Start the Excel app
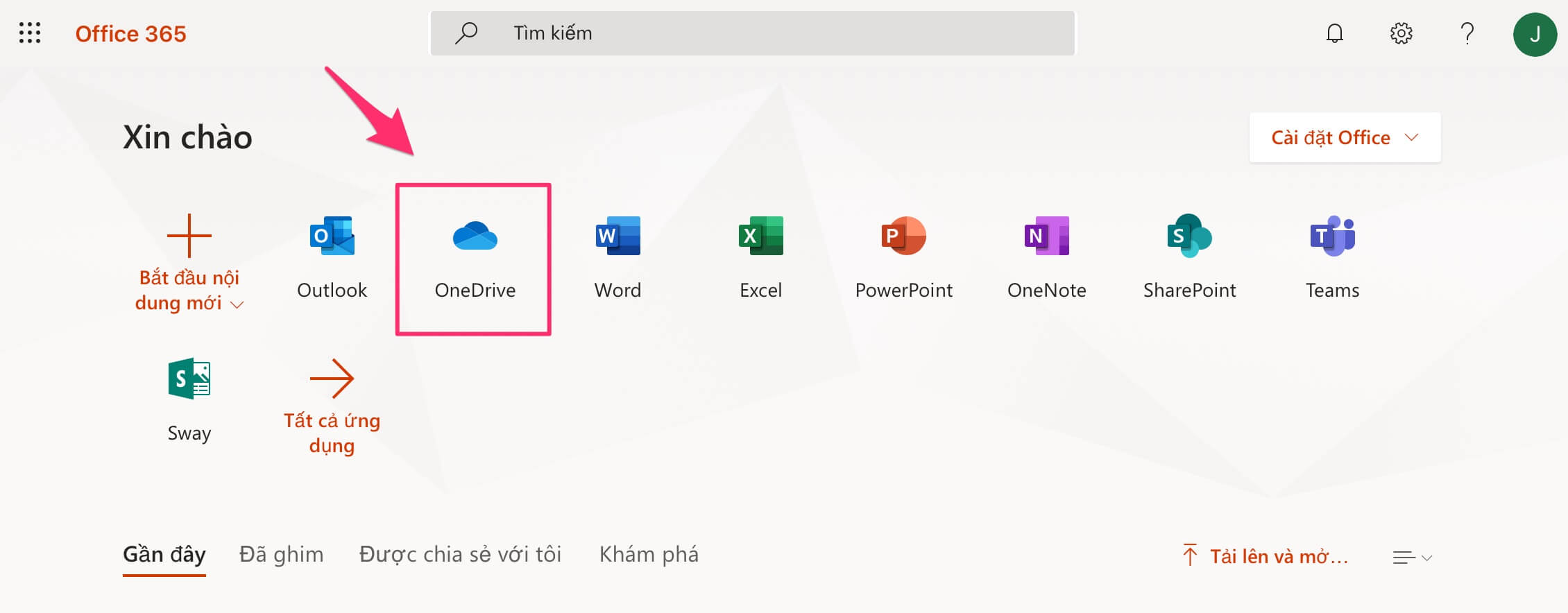Screen dimensions: 1568x613 click(760, 257)
